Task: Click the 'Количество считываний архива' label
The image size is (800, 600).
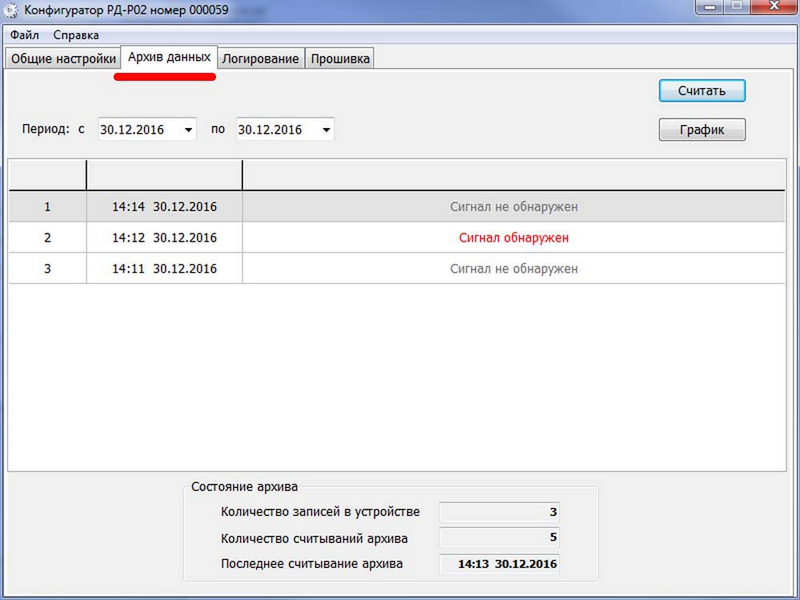Action: tap(314, 538)
